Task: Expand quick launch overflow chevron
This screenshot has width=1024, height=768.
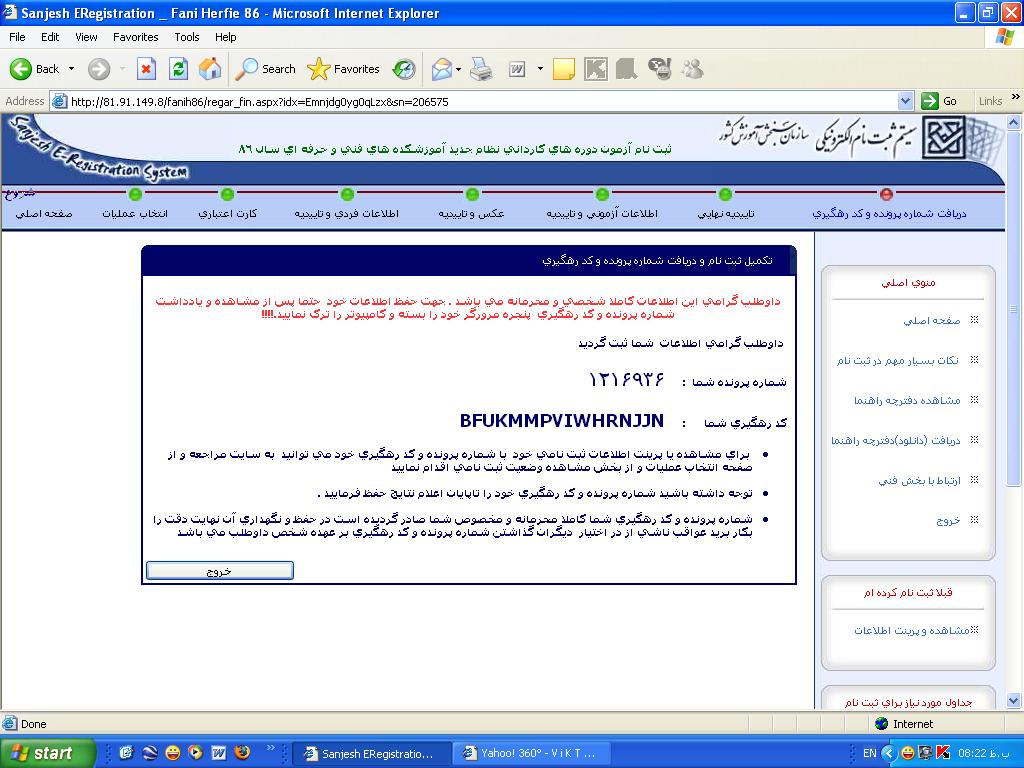Action: coord(271,748)
